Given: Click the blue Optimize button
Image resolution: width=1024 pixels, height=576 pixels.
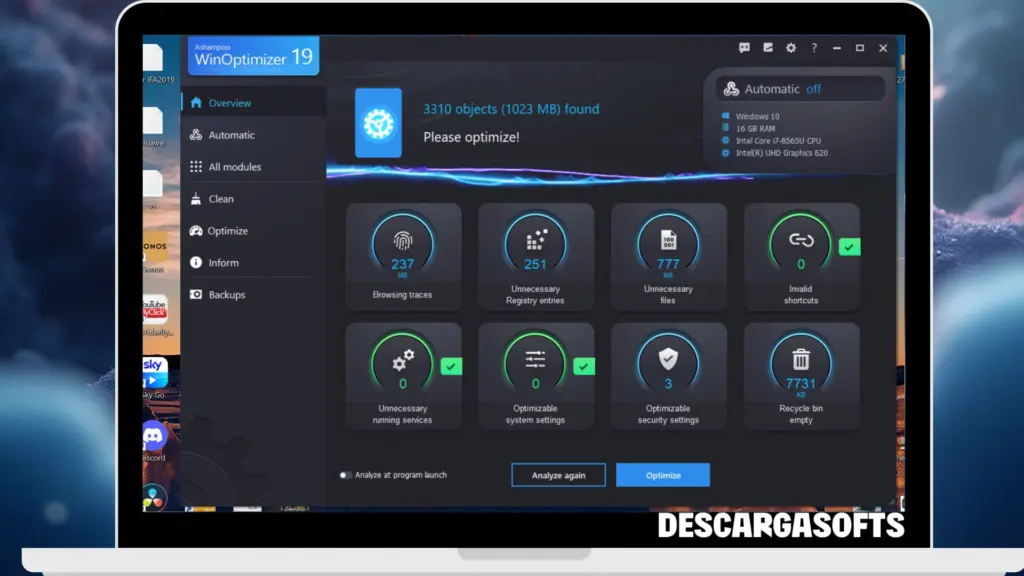Looking at the screenshot, I should 663,474.
